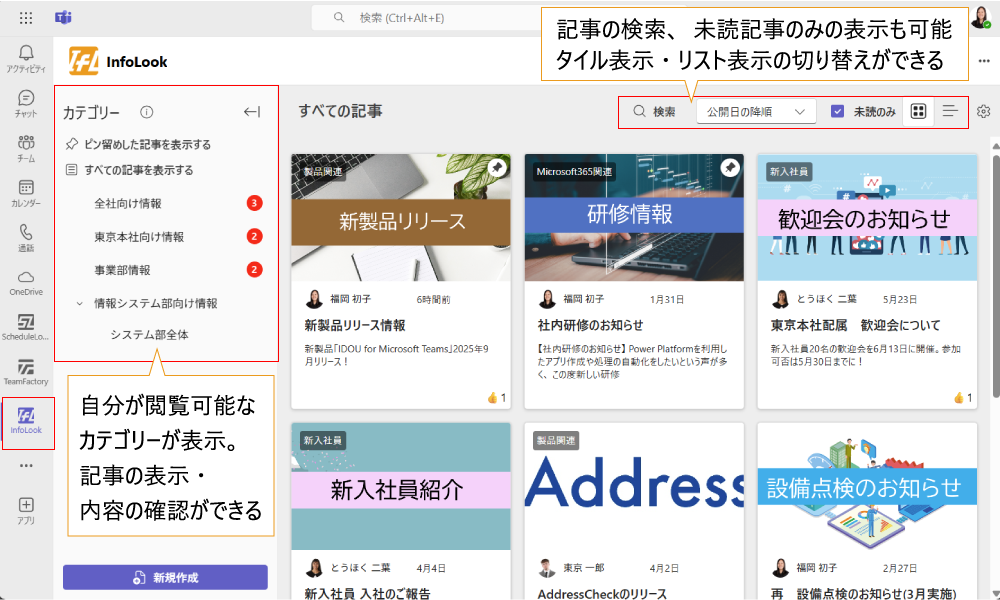Collapse the 情報システム部向け情報 category

tap(80, 303)
